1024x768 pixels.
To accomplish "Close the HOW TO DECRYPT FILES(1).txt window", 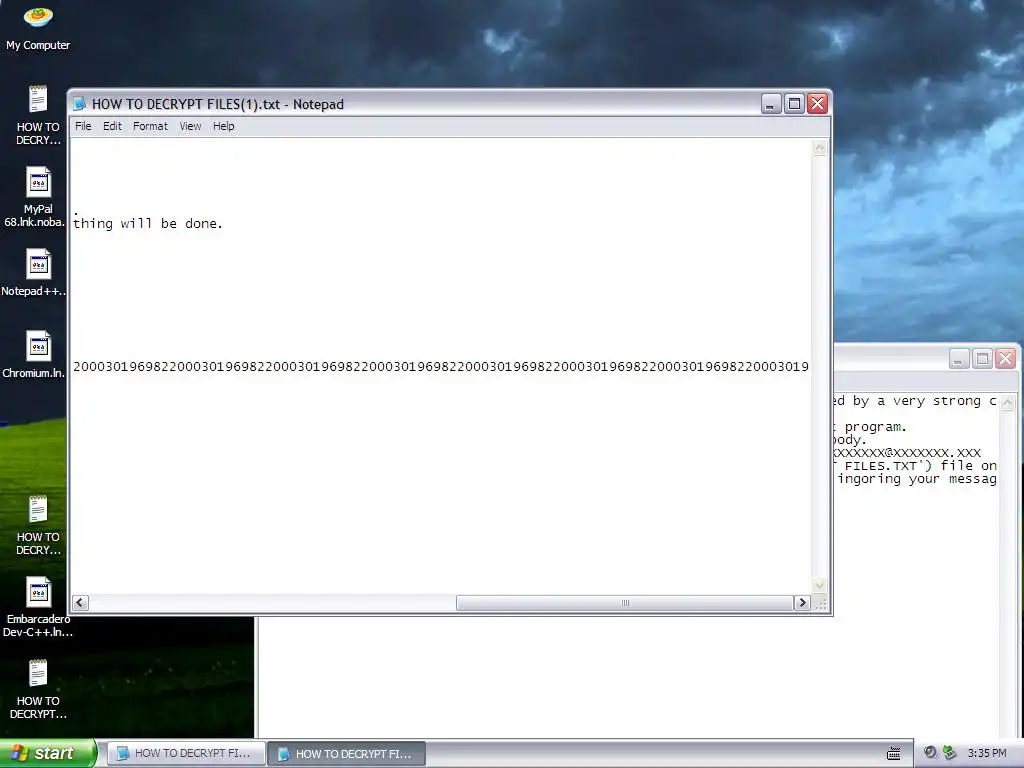I will pos(818,104).
